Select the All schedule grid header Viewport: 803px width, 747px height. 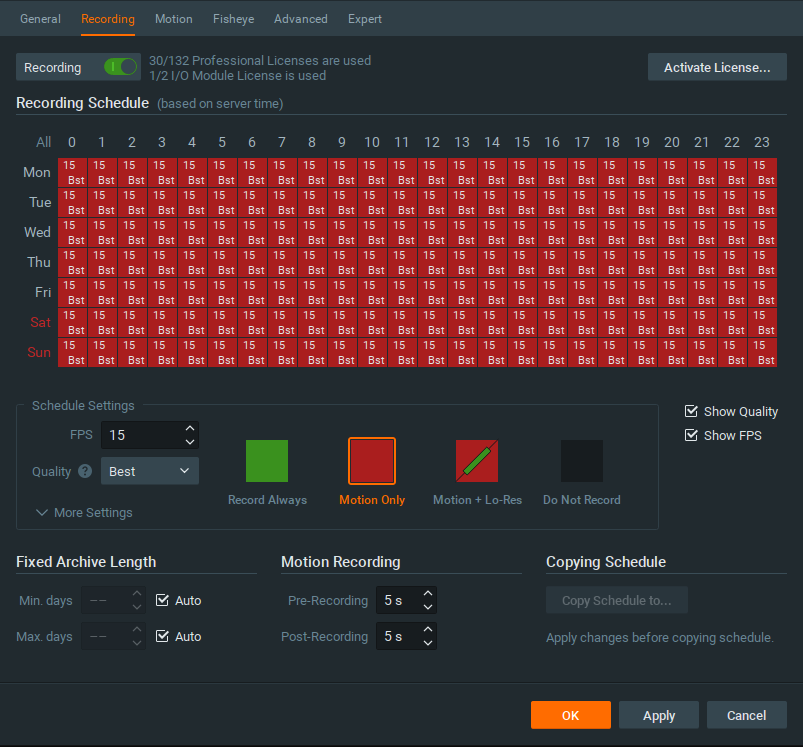pyautogui.click(x=43, y=142)
